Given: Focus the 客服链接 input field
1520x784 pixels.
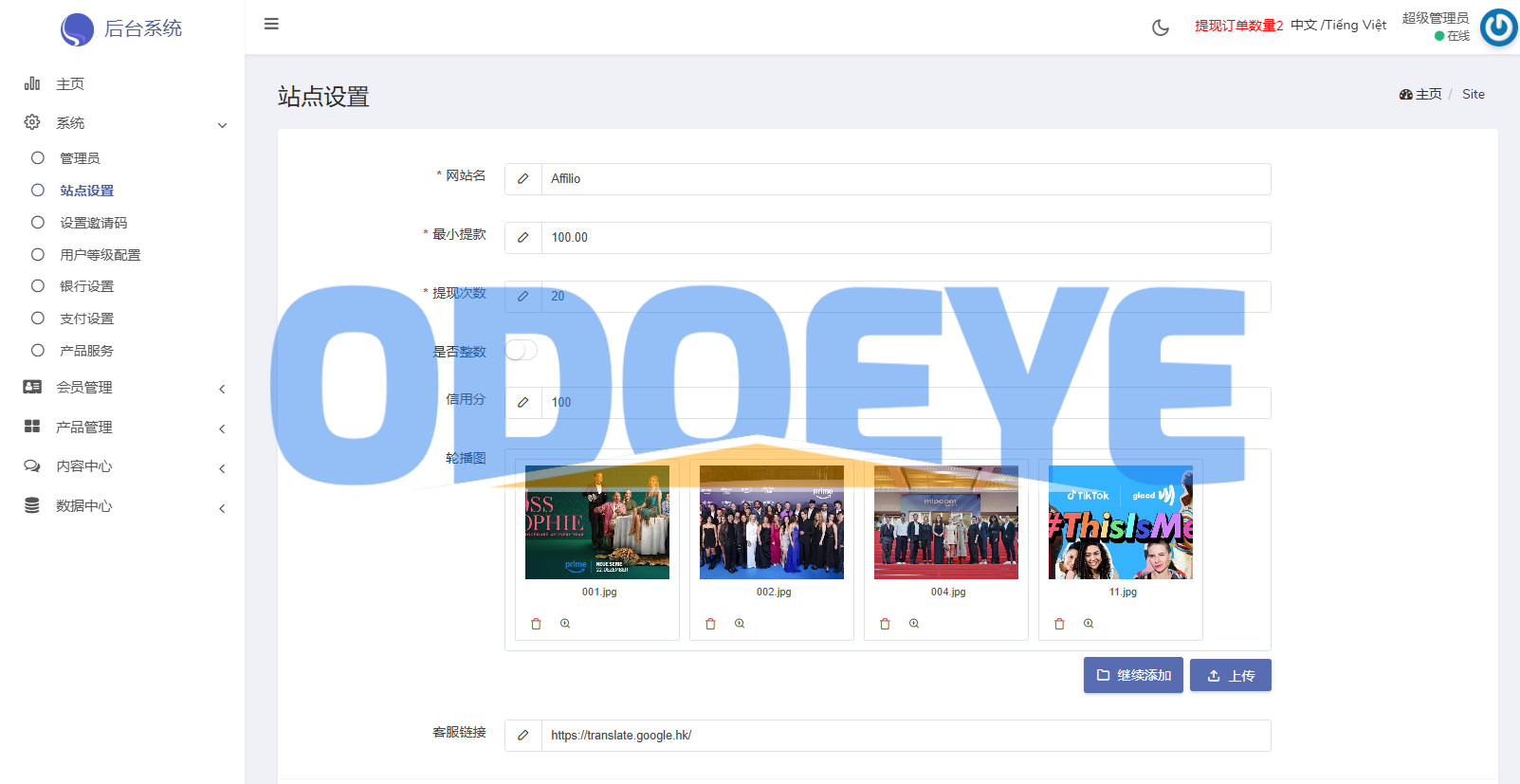Looking at the screenshot, I should click(906, 736).
